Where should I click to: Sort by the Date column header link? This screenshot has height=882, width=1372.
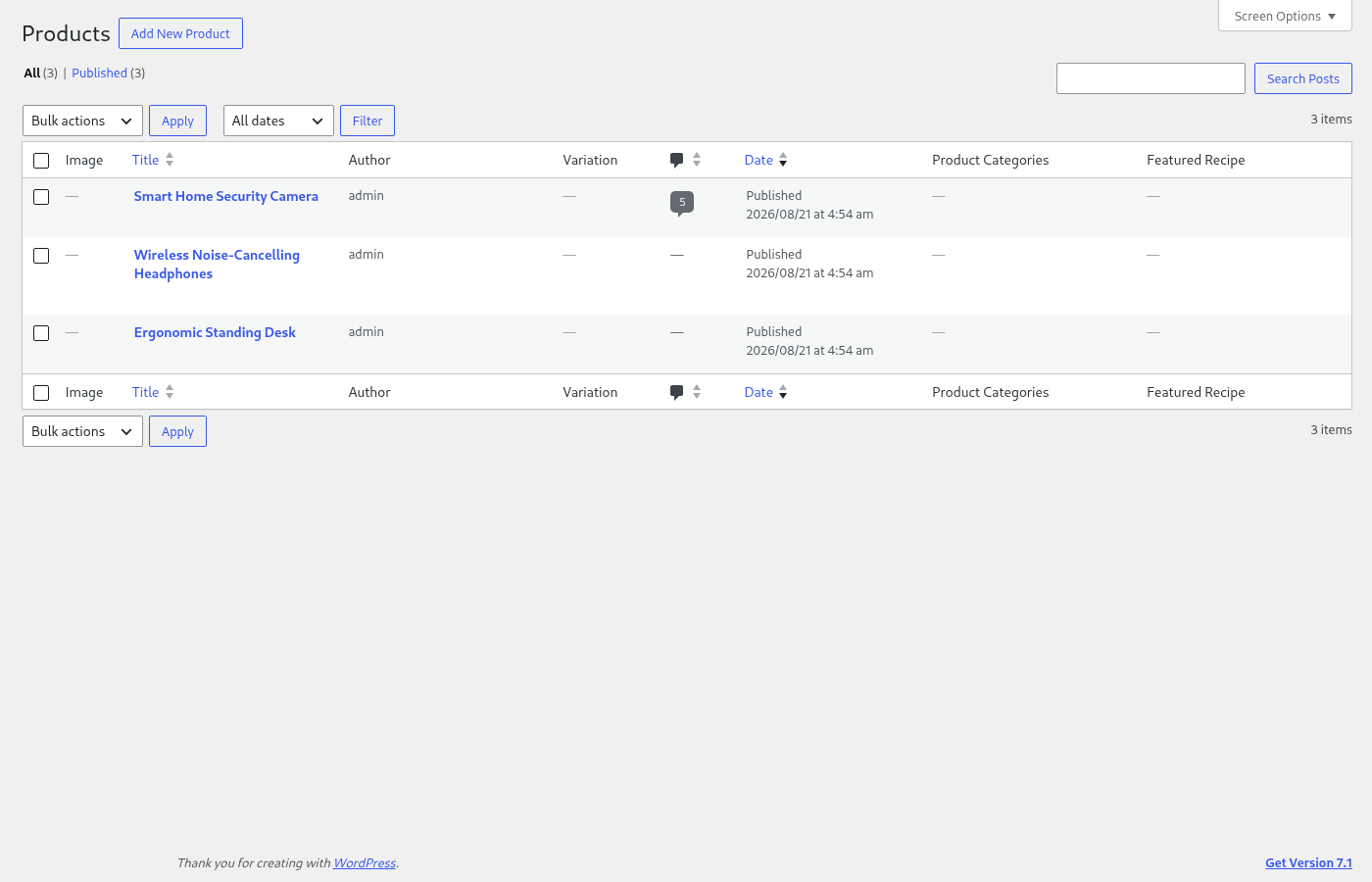pos(759,160)
